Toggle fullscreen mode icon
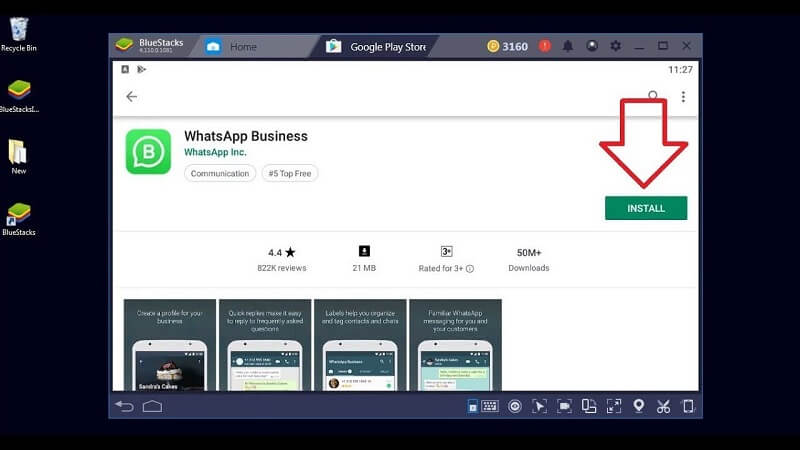Screen dimensions: 800x450 tap(614, 406)
